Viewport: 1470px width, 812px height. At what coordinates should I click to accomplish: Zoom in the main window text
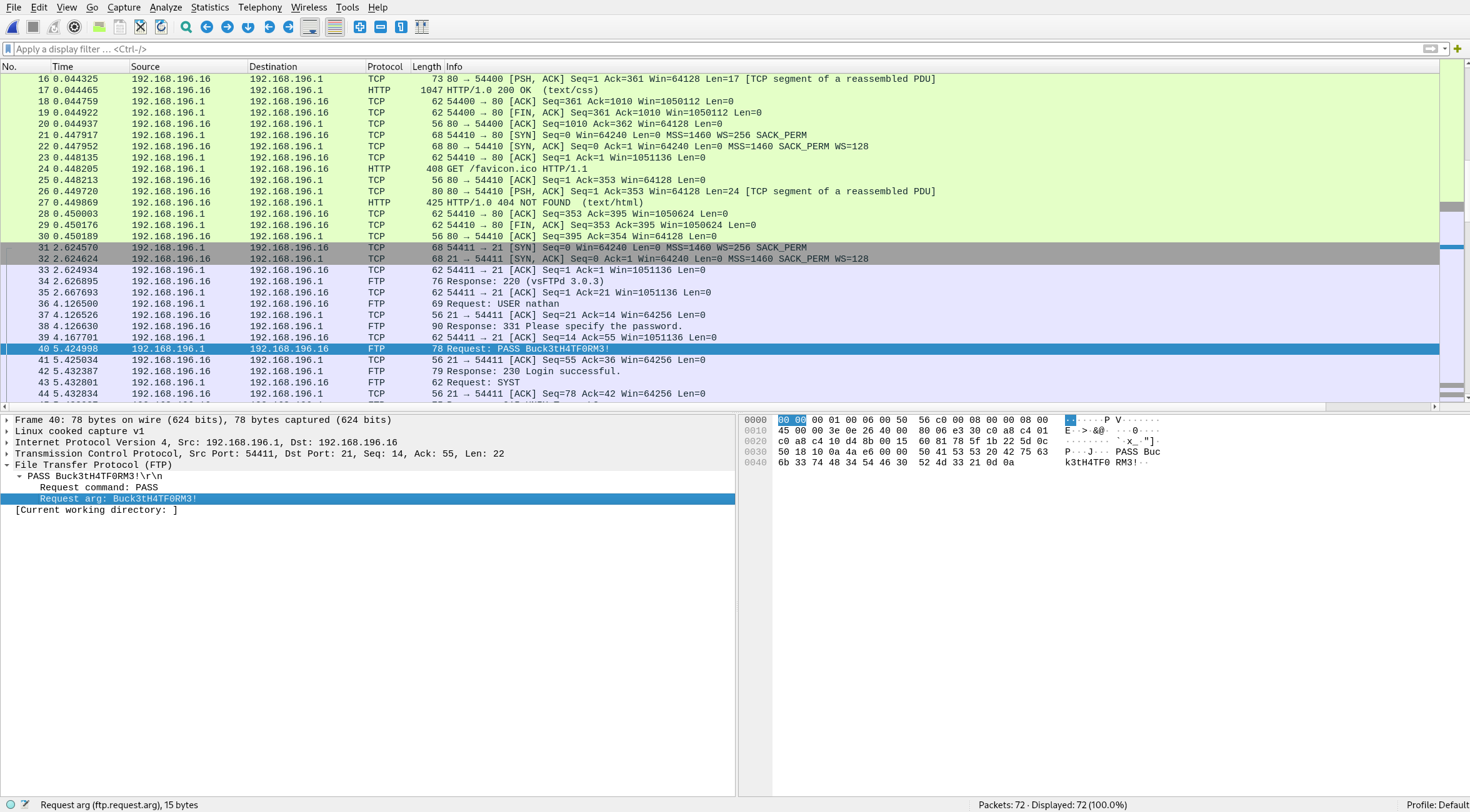click(360, 27)
